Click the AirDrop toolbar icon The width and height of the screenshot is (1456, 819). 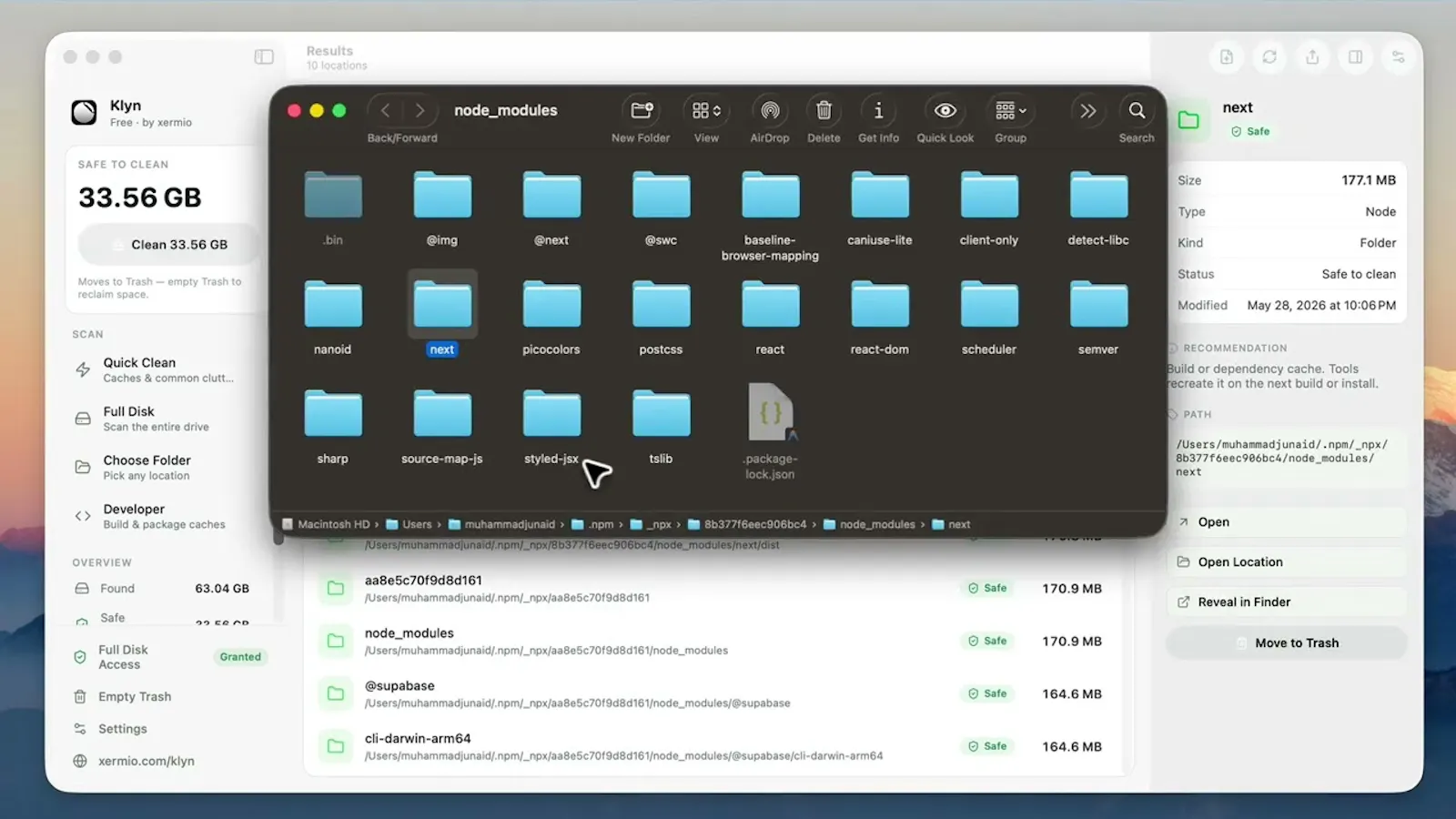pyautogui.click(x=770, y=110)
